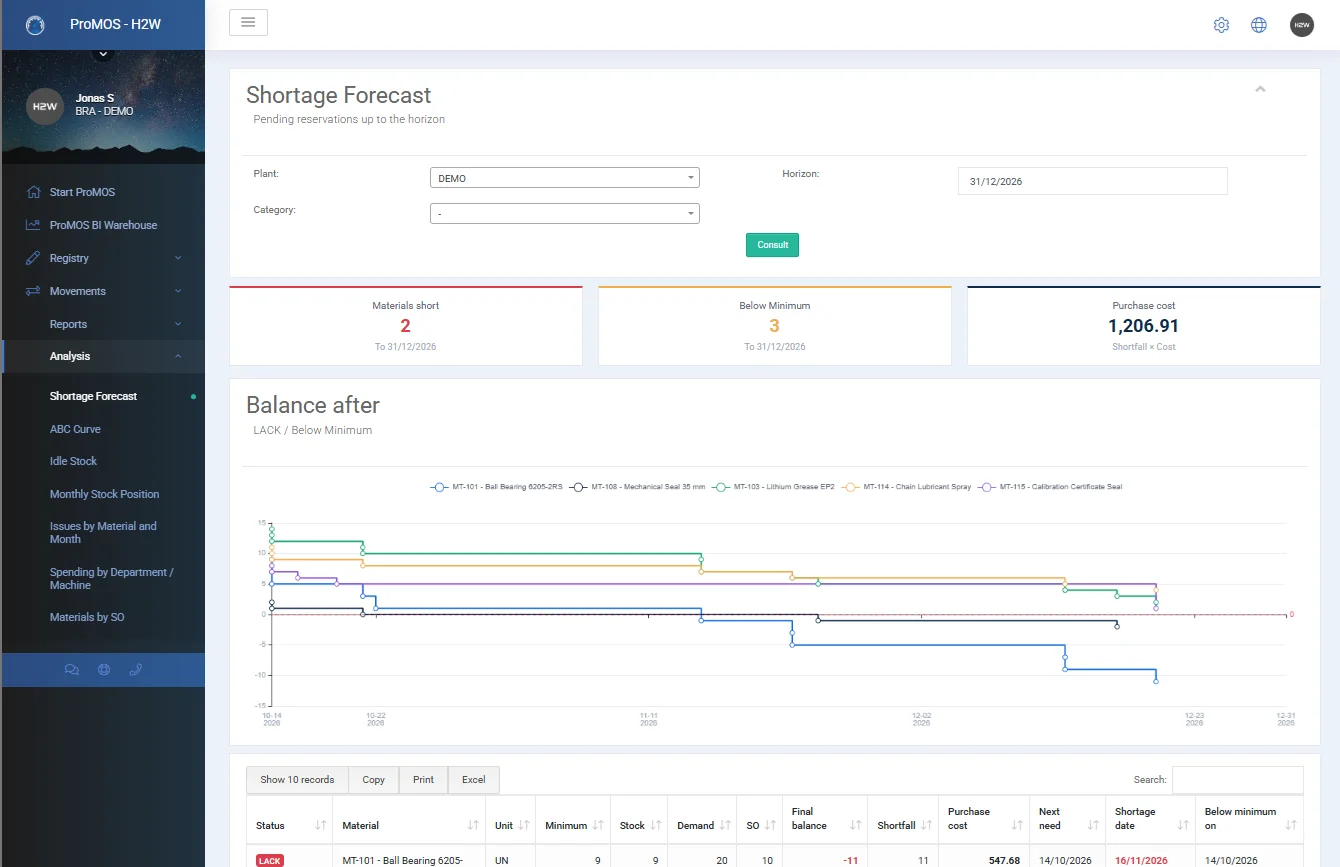The height and width of the screenshot is (867, 1340).
Task: Click the green Consult button
Action: point(772,245)
